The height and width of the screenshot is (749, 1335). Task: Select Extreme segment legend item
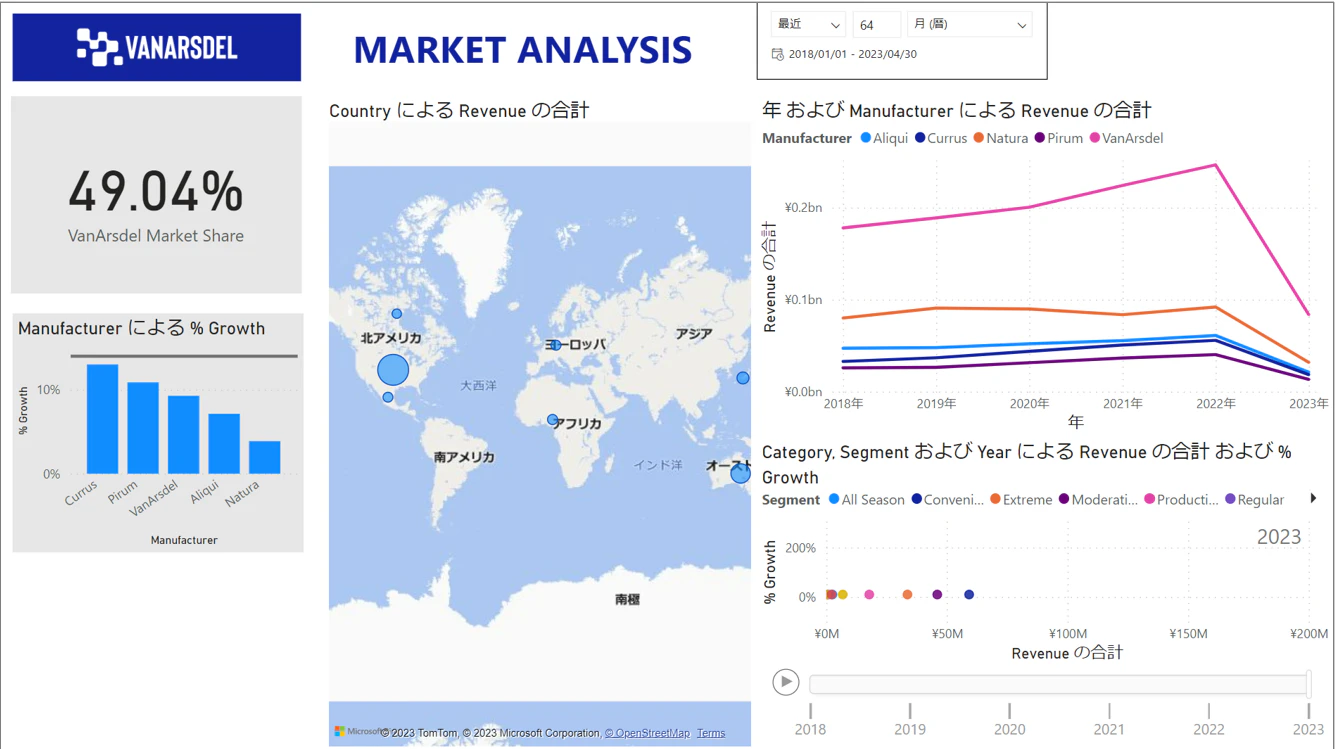(x=1021, y=500)
